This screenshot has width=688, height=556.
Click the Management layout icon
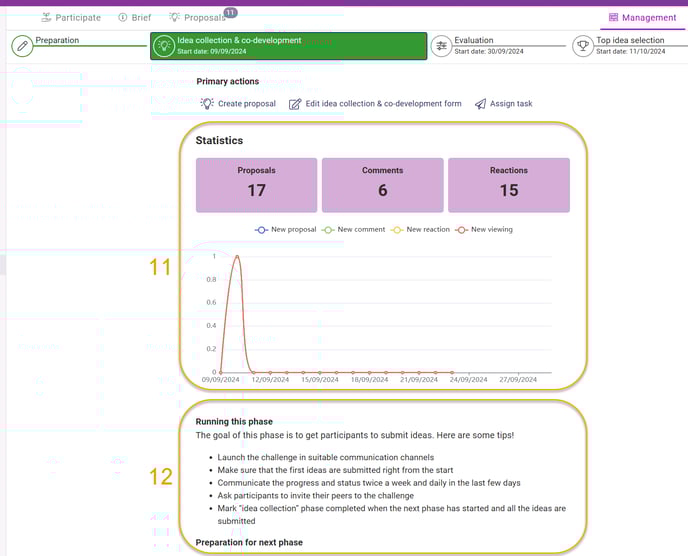[613, 18]
